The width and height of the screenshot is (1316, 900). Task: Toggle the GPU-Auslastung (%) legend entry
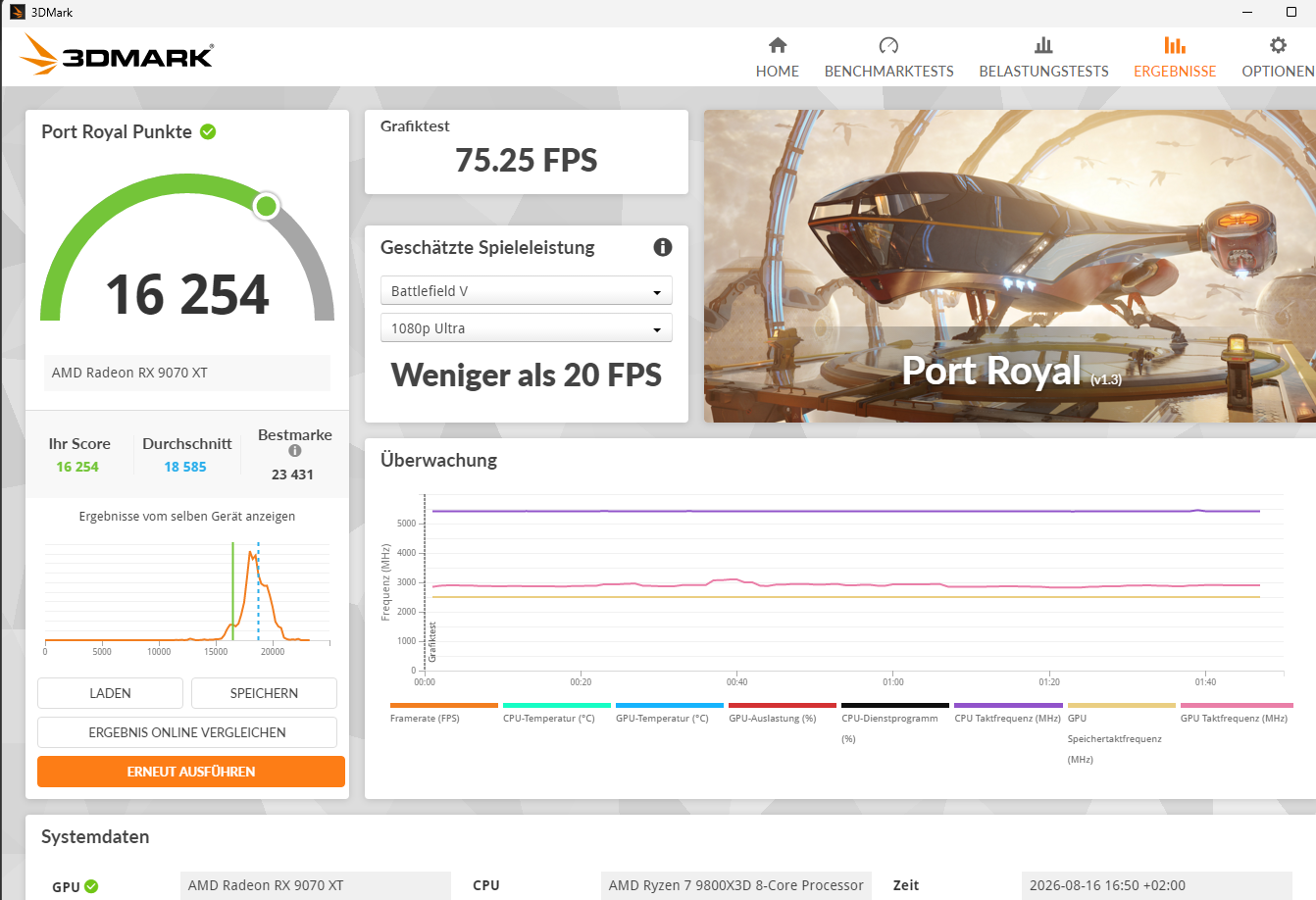(x=783, y=715)
